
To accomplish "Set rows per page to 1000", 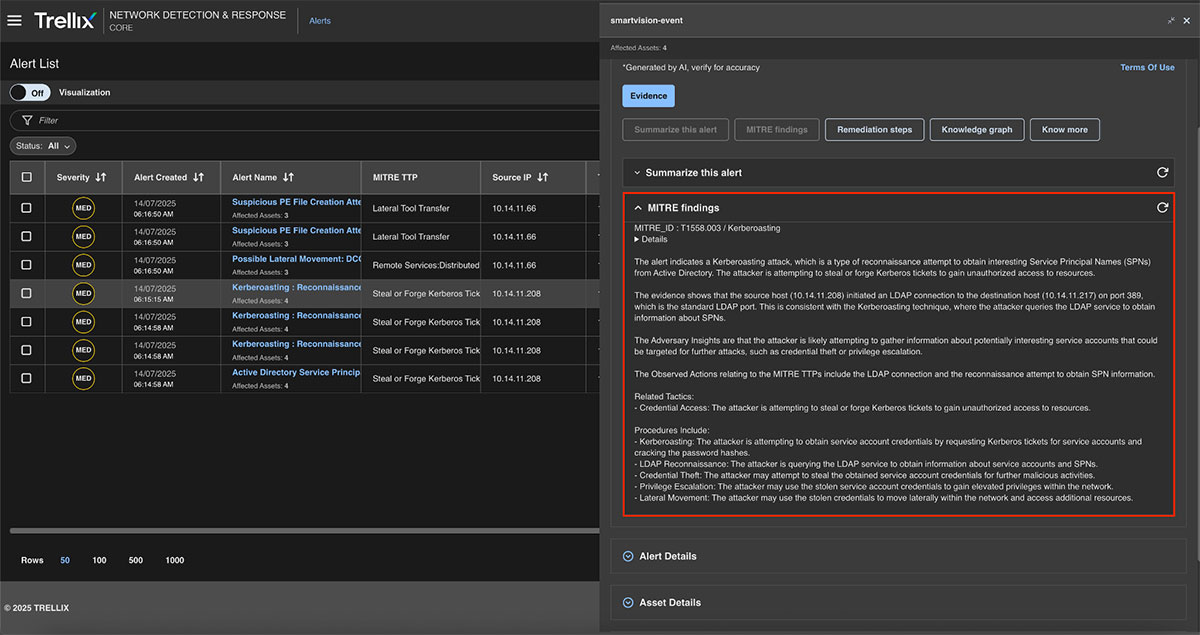I will [175, 560].
